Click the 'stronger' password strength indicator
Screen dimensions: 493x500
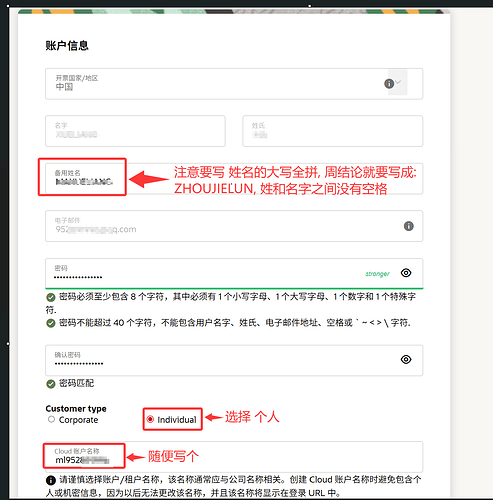pyautogui.click(x=377, y=274)
